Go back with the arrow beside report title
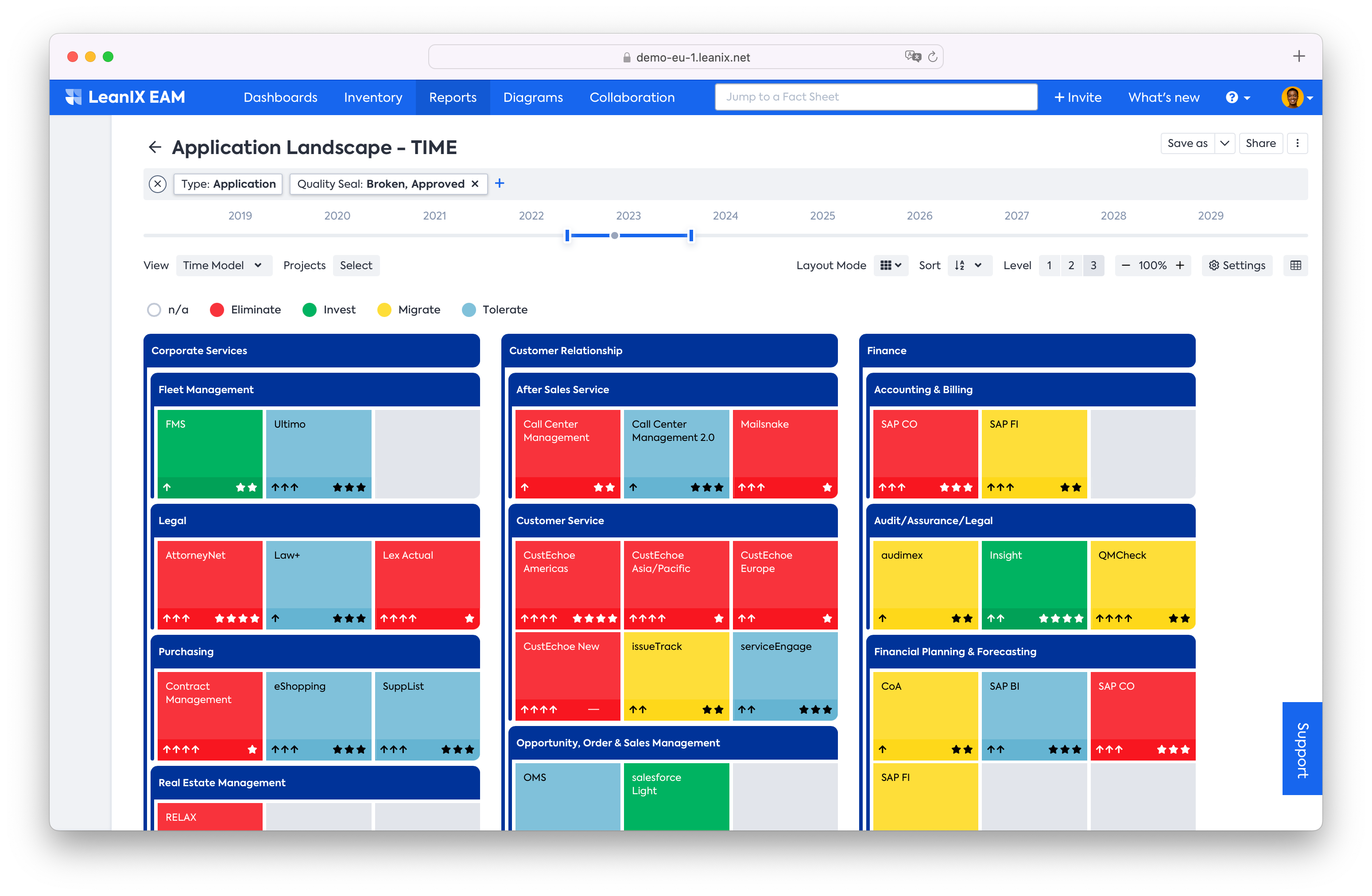 [x=155, y=147]
